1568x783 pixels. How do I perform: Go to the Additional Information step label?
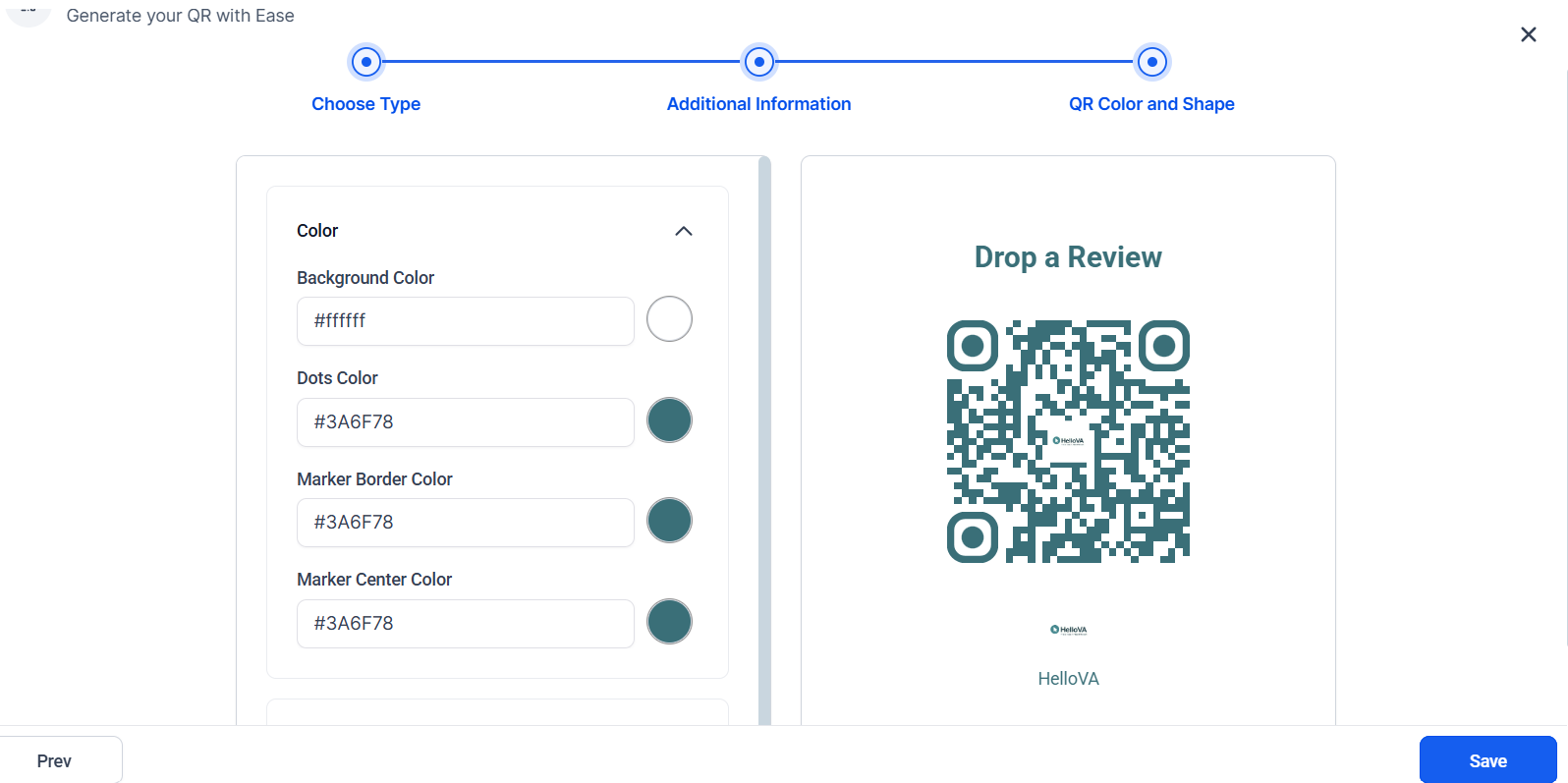758,104
